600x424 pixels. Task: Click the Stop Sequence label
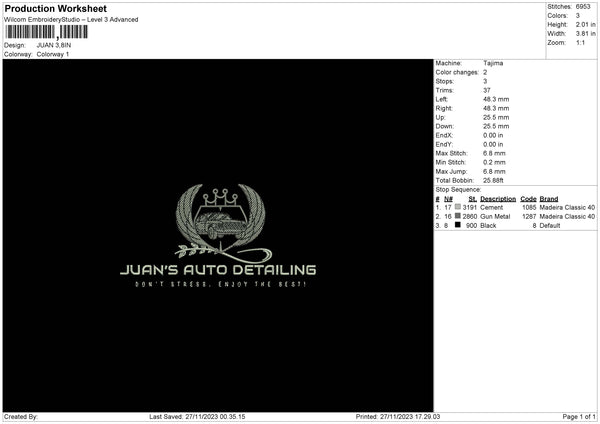(x=458, y=189)
